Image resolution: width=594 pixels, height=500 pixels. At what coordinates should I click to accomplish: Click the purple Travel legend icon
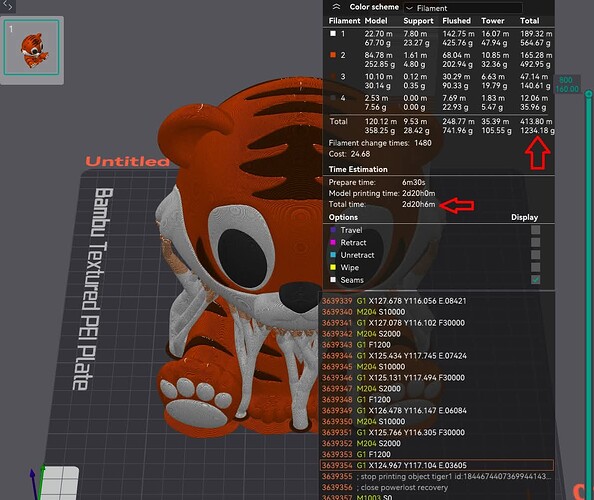click(x=333, y=230)
